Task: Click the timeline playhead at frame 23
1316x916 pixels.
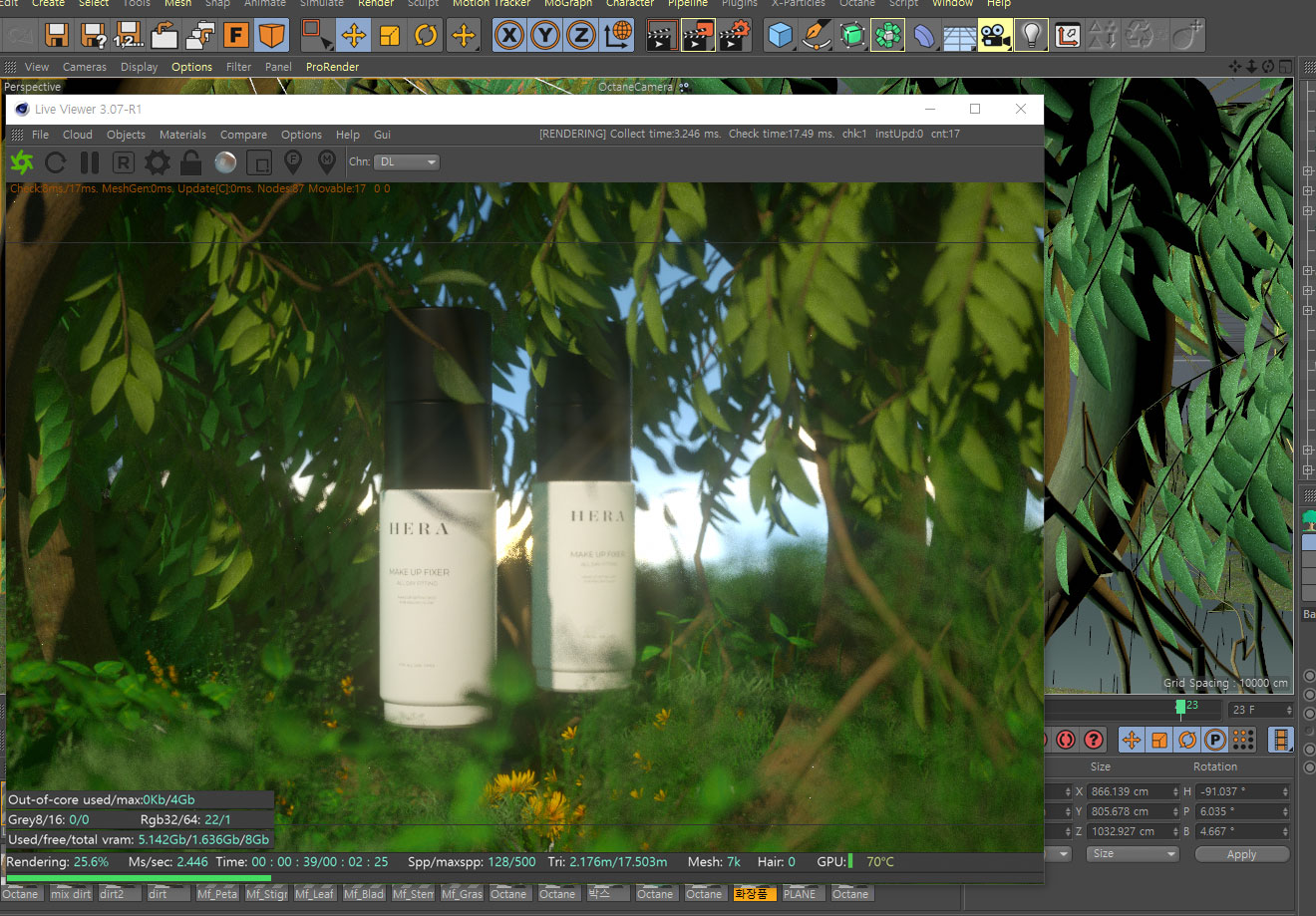Action: tap(1180, 709)
